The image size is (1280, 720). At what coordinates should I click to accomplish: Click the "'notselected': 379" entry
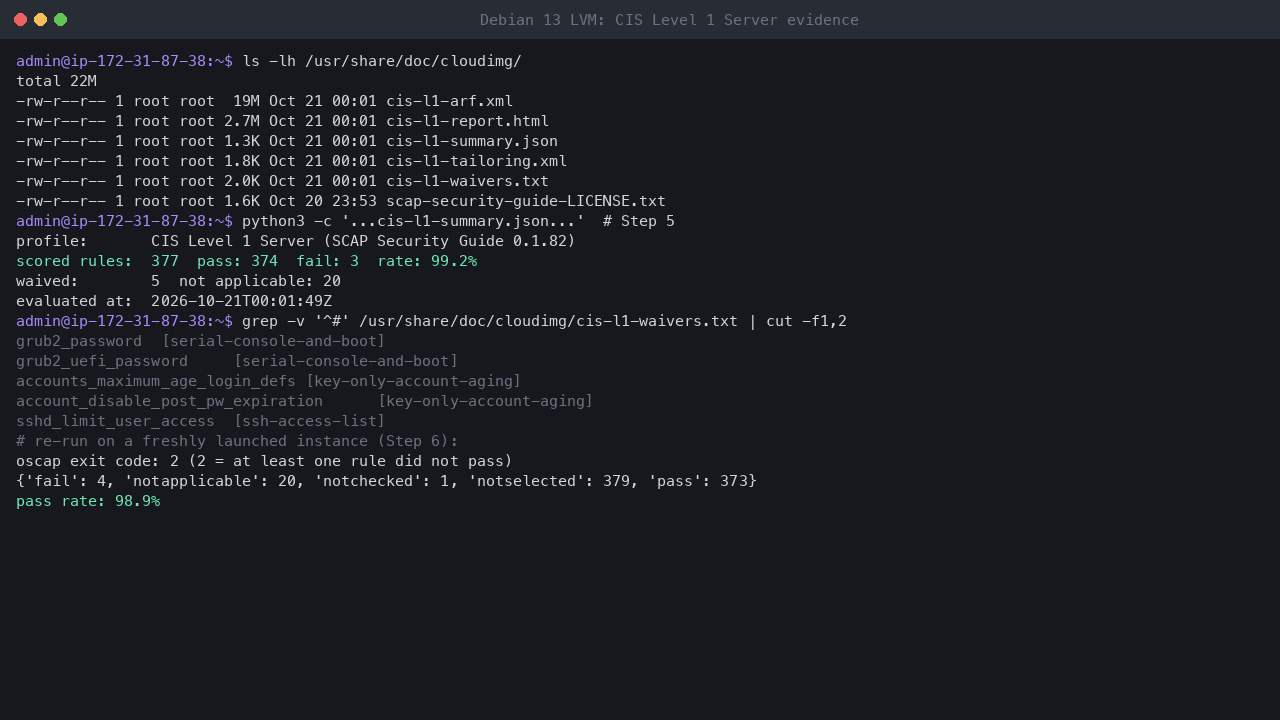pos(549,481)
